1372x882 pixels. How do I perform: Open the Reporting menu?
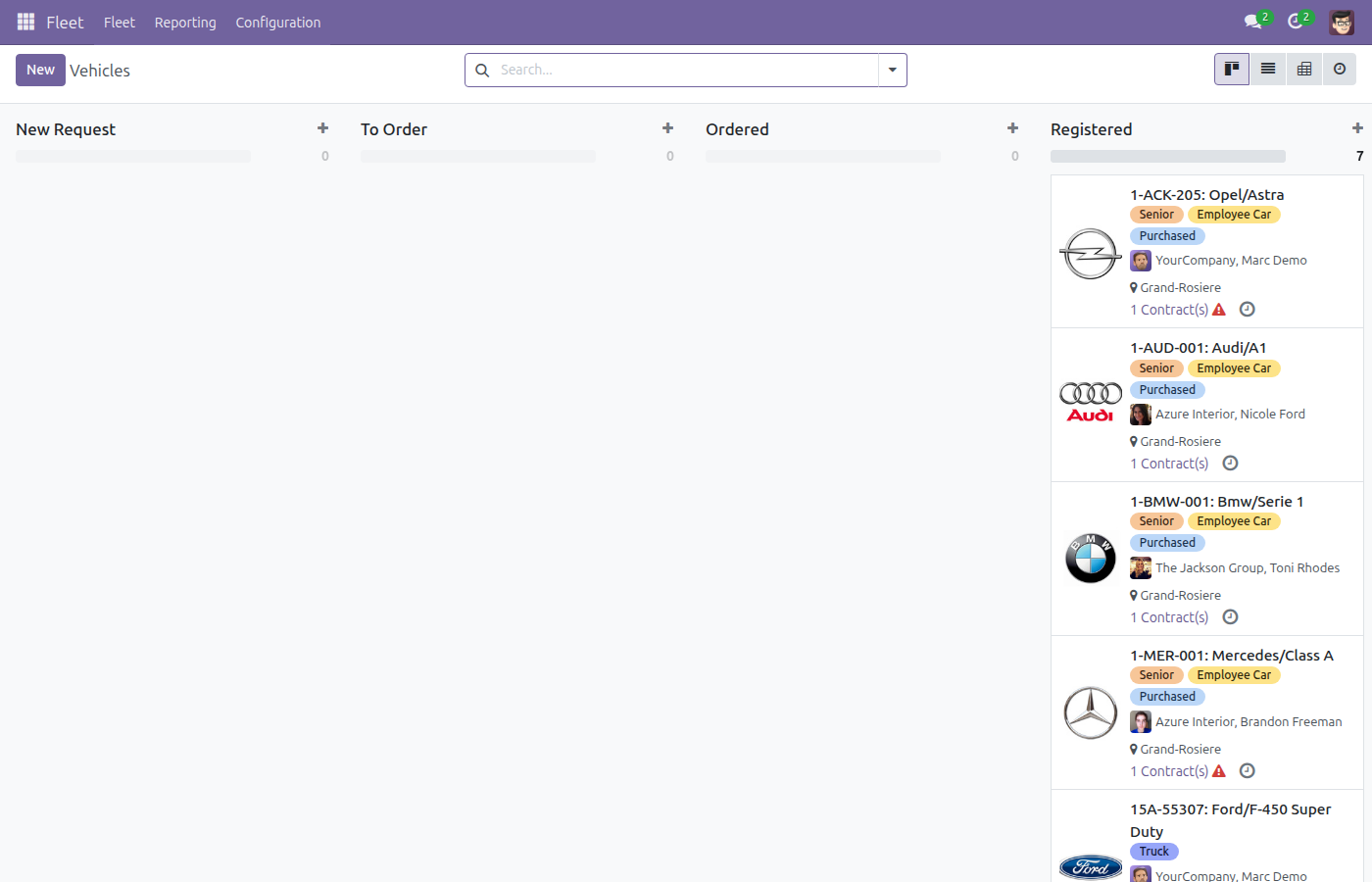pos(185,23)
